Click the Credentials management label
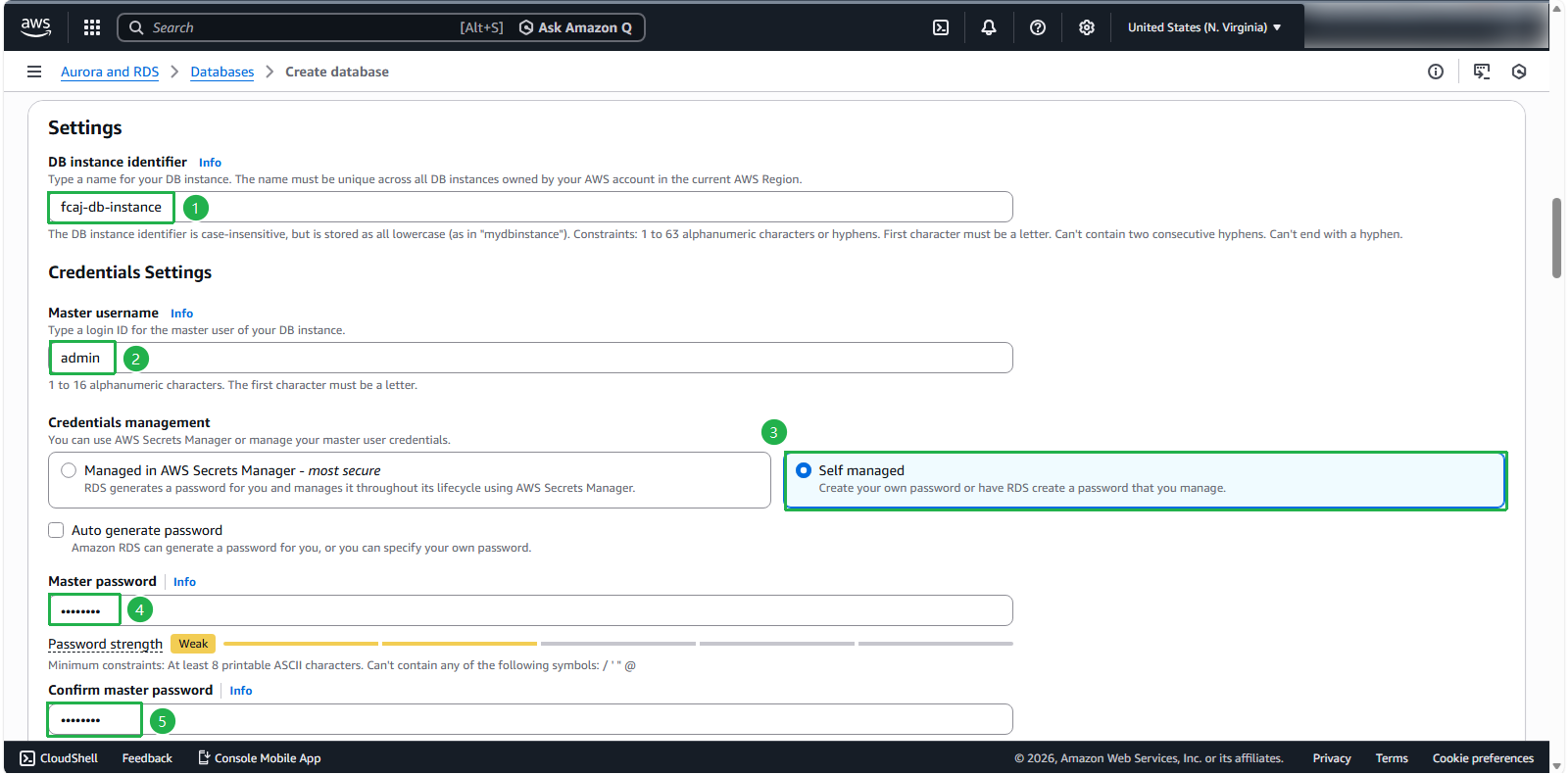 tap(129, 423)
